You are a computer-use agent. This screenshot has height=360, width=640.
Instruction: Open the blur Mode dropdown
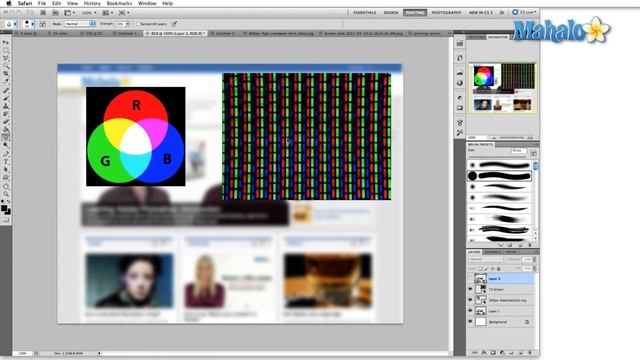tap(80, 24)
